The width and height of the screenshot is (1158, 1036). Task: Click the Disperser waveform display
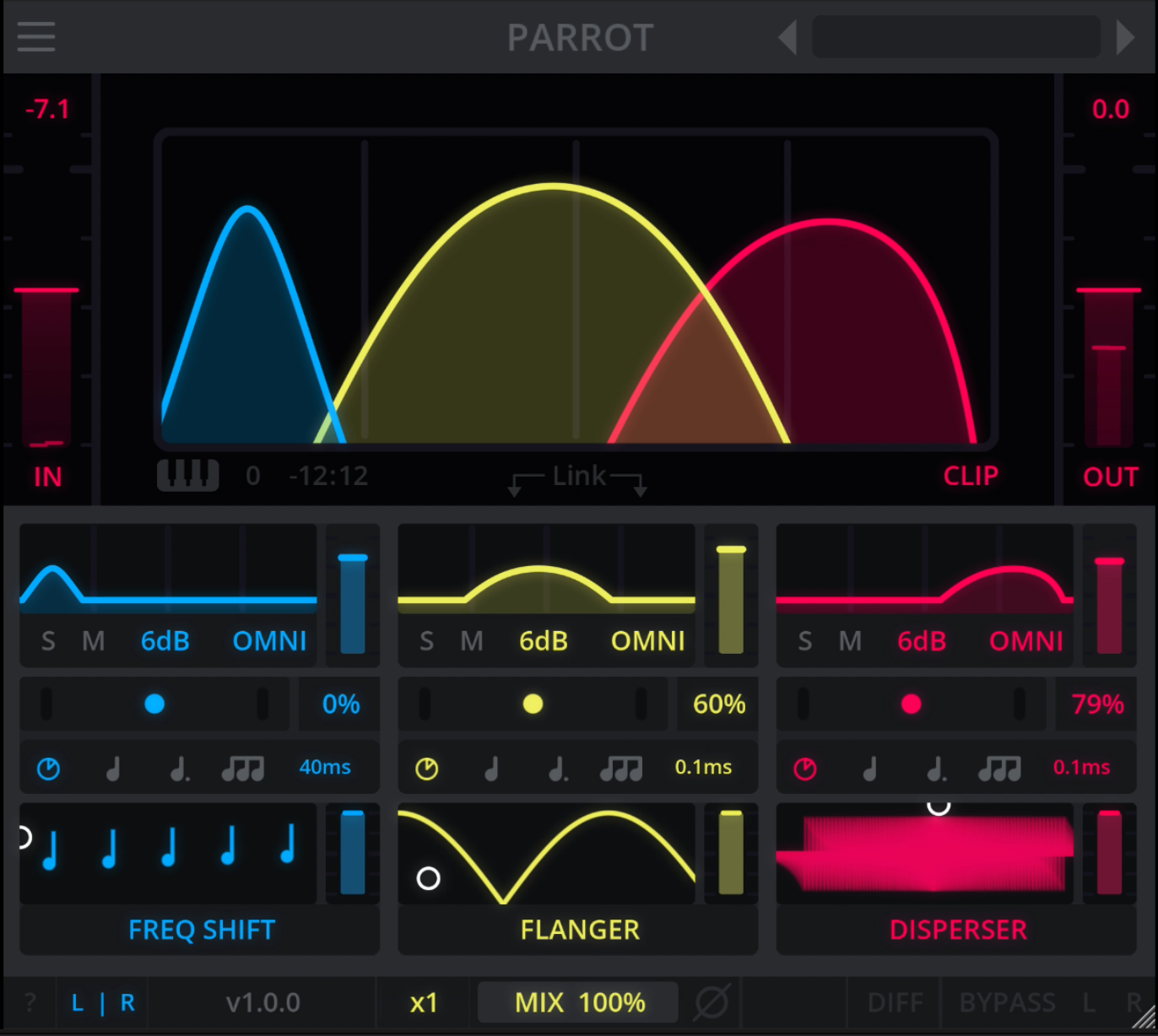[x=924, y=852]
